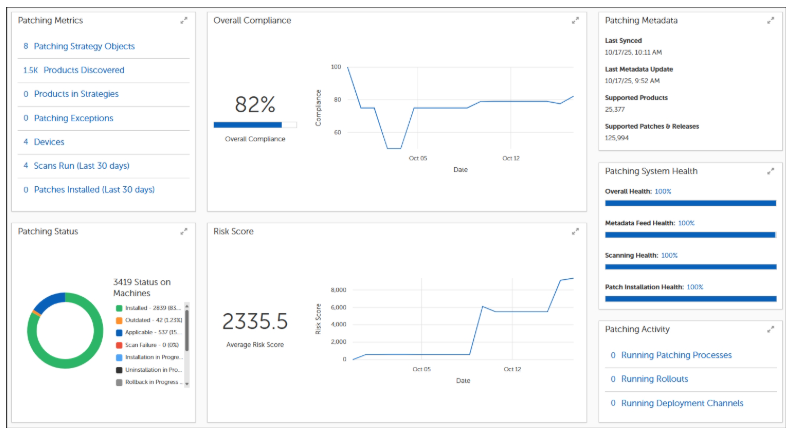Viewport: 790px width, 432px height.
Task: Maximize the Patching Status panel
Action: coord(183,231)
